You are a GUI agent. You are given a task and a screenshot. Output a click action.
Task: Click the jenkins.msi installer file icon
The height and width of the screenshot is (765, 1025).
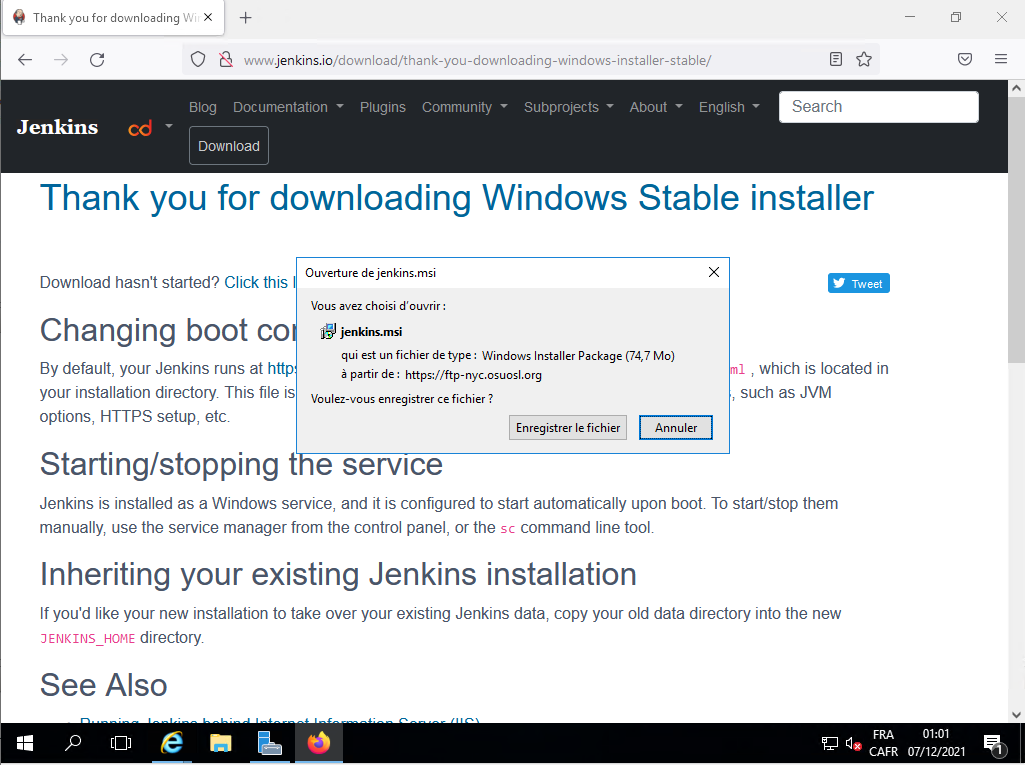coord(328,332)
